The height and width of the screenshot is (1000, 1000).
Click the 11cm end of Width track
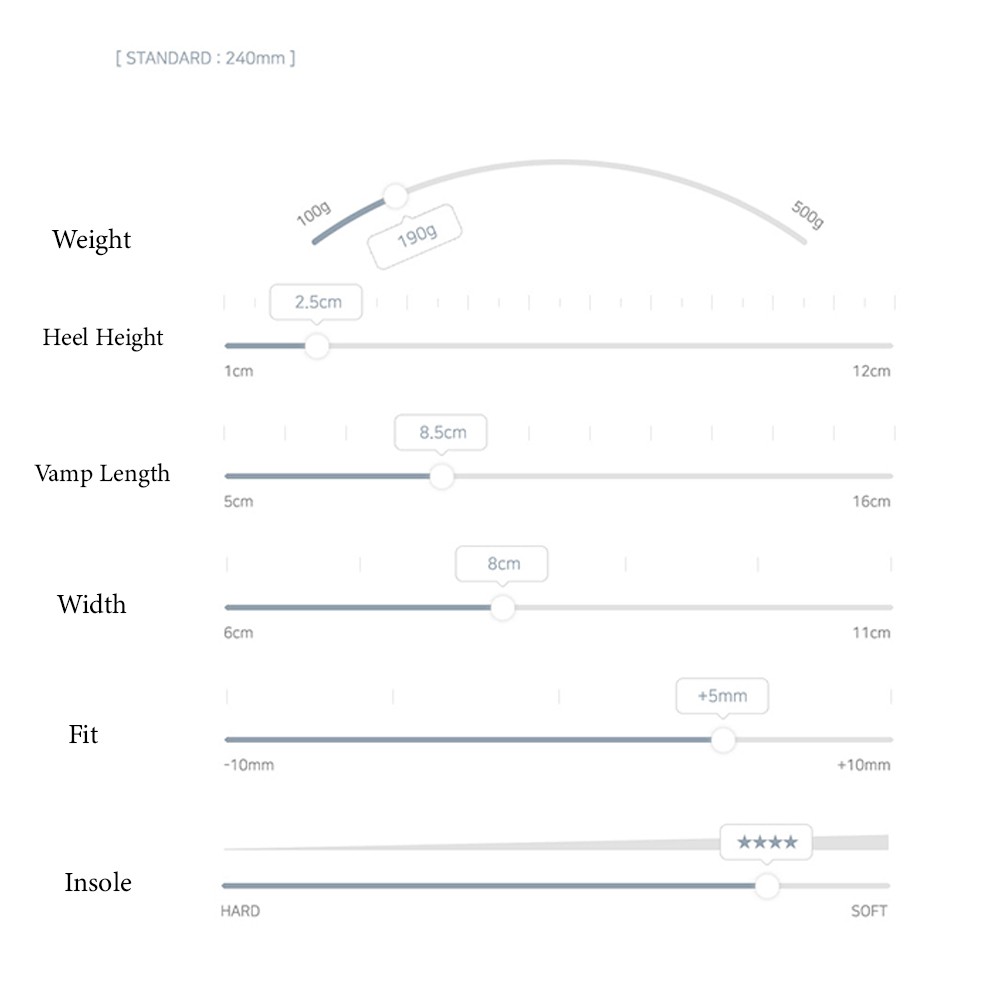888,608
